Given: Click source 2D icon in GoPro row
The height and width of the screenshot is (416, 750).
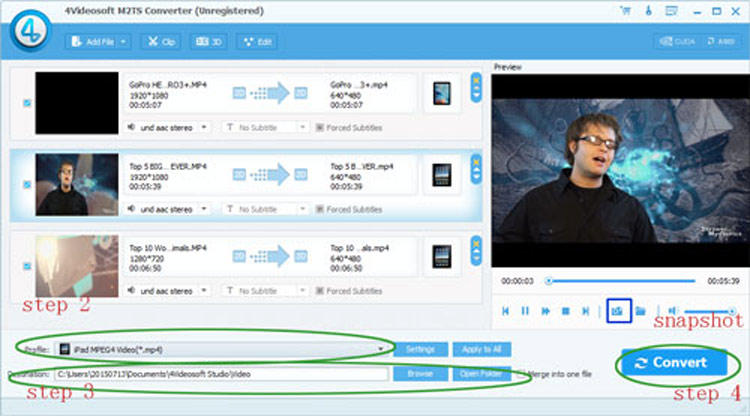Looking at the screenshot, I should point(239,93).
